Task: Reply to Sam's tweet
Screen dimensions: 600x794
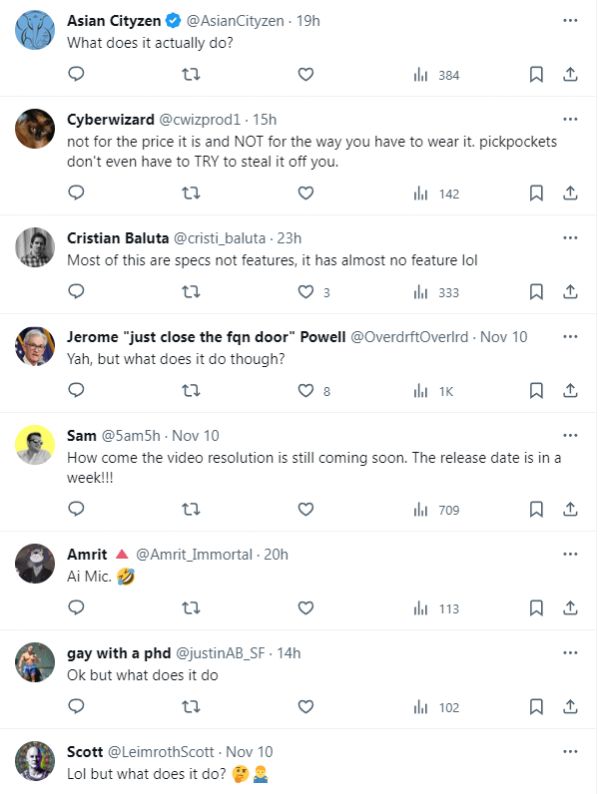Action: 76,510
